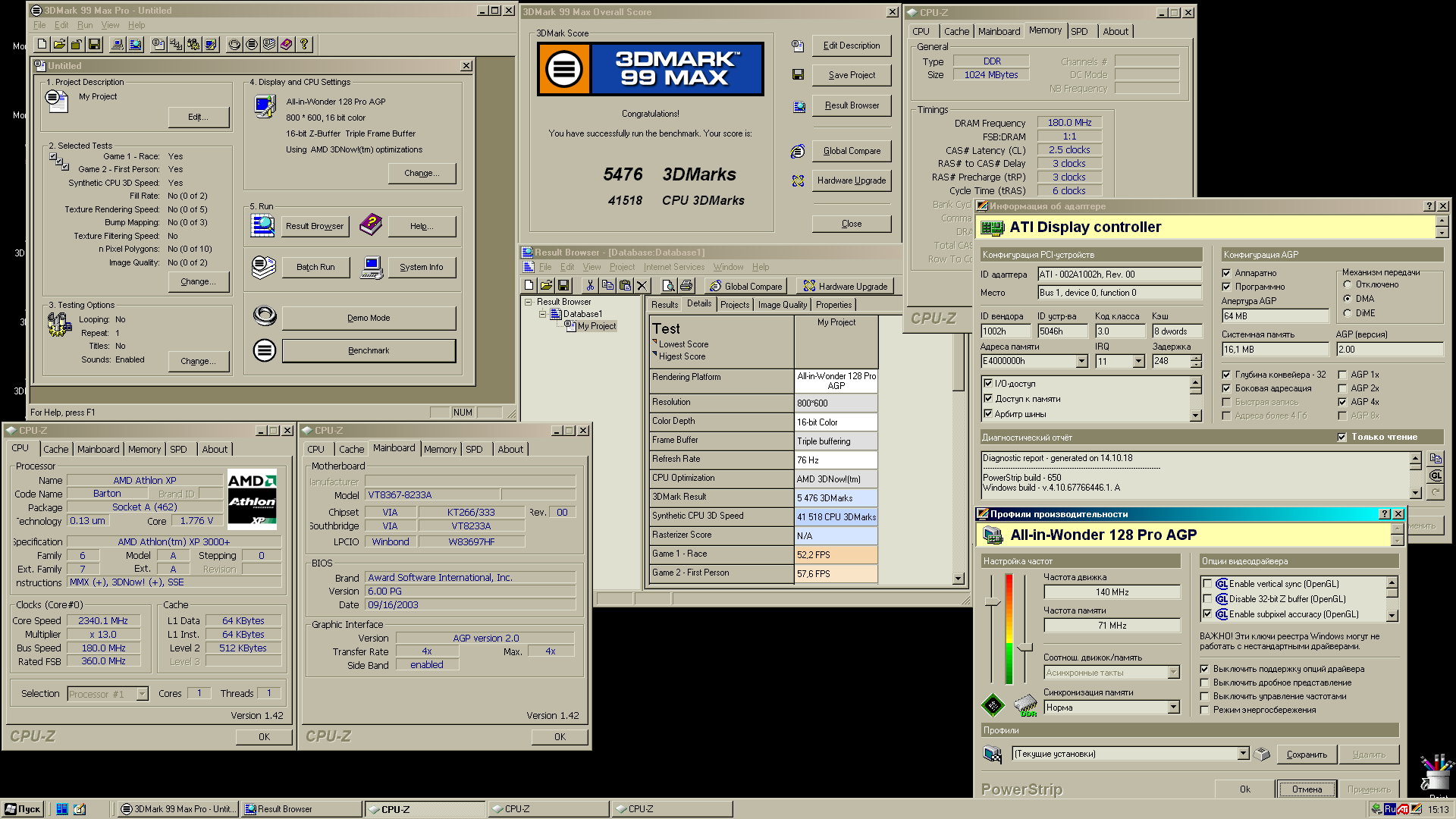Click Edit Description button in score window
The height and width of the screenshot is (819, 1456).
[x=852, y=45]
